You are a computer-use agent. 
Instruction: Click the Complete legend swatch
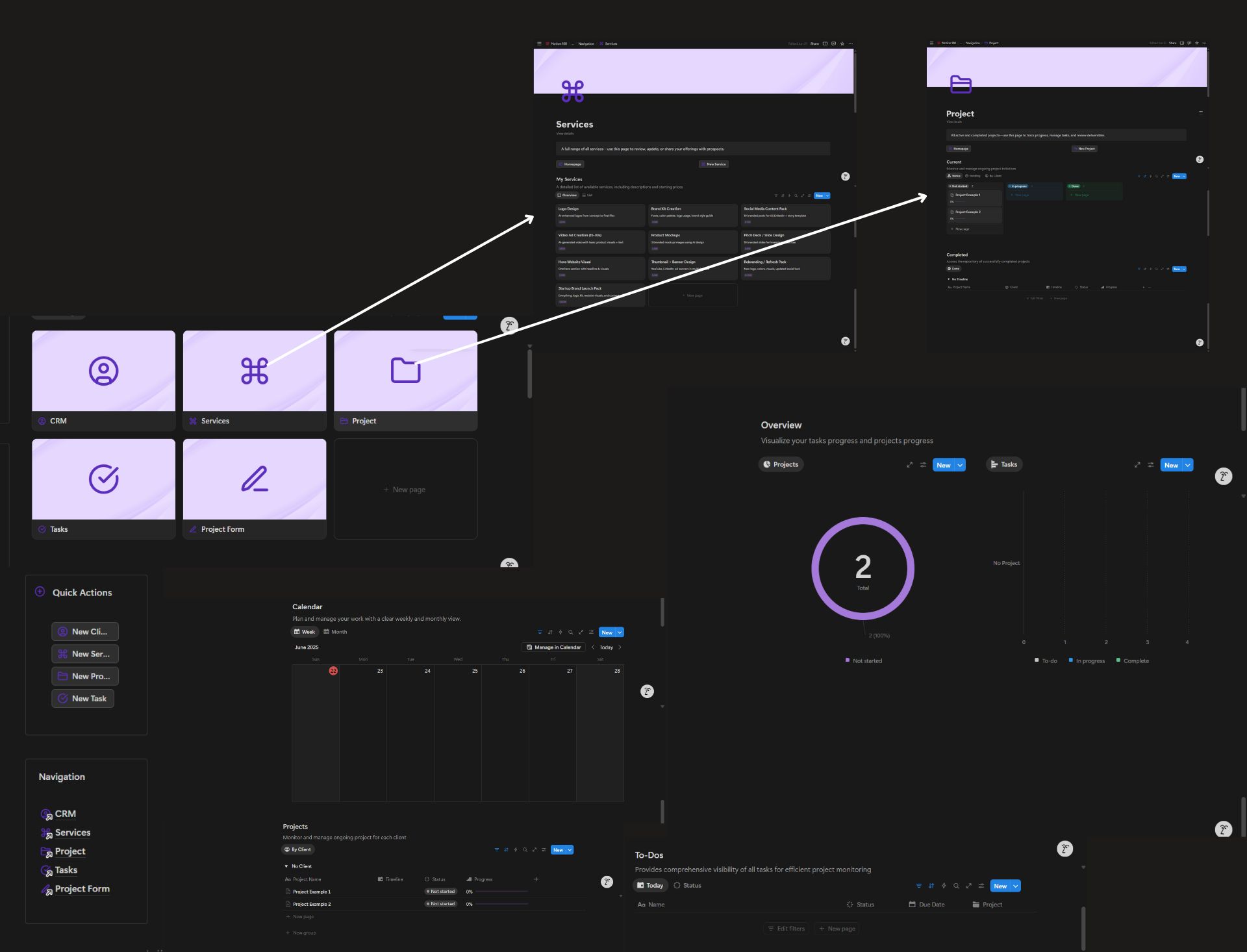click(x=1118, y=660)
